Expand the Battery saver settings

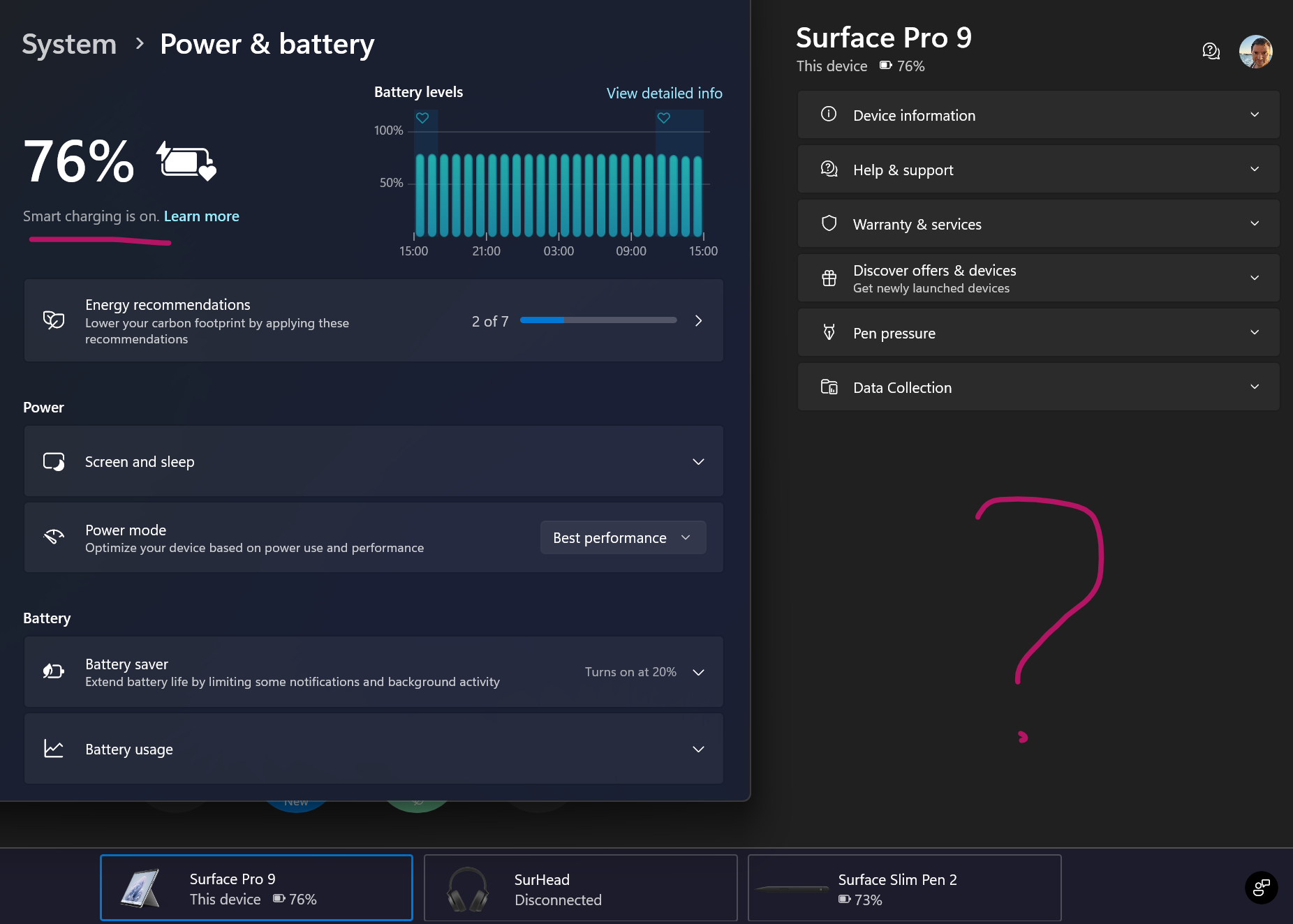(698, 672)
